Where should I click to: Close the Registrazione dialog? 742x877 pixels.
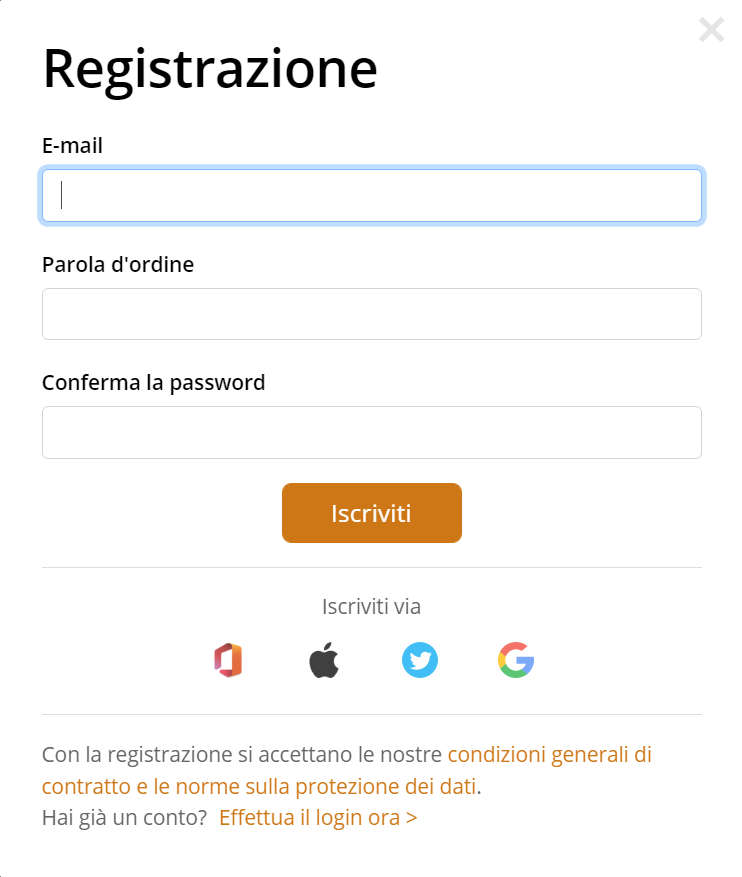coord(711,30)
